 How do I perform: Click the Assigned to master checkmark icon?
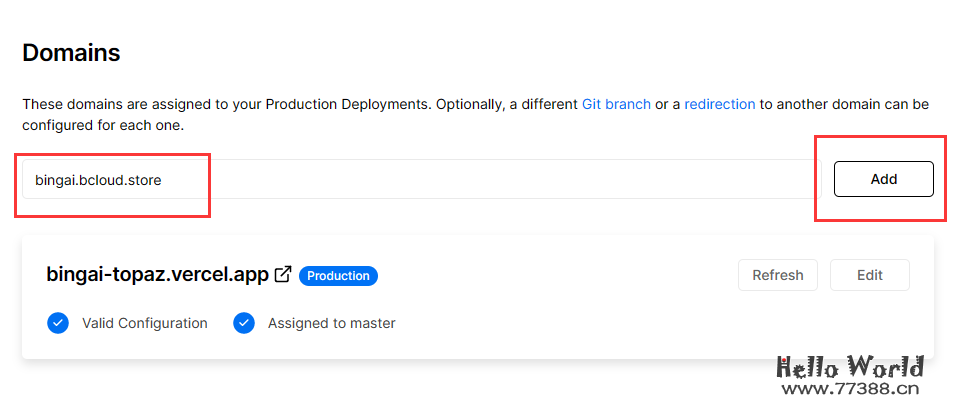click(244, 323)
